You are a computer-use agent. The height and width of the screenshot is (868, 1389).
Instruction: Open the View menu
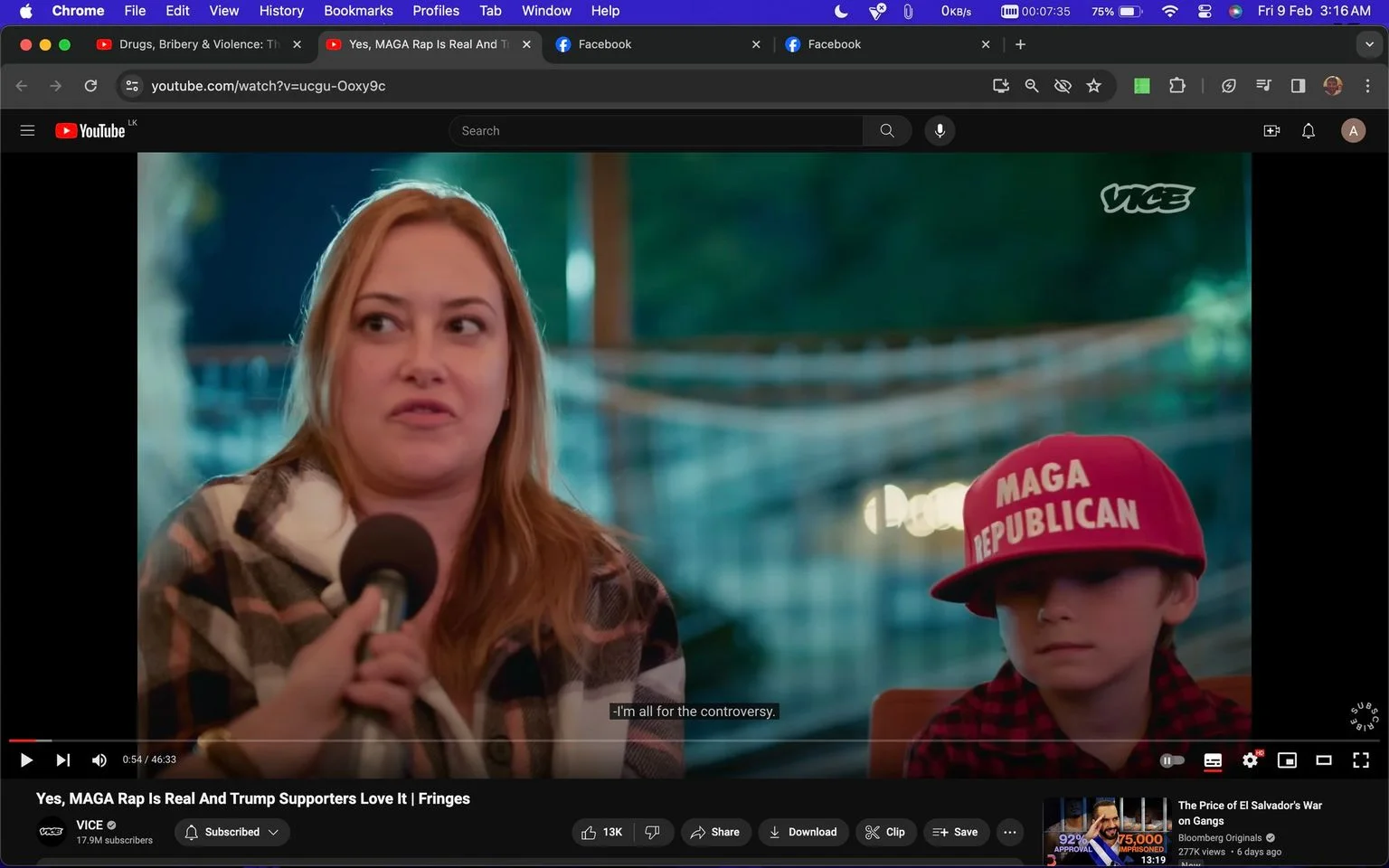click(224, 11)
